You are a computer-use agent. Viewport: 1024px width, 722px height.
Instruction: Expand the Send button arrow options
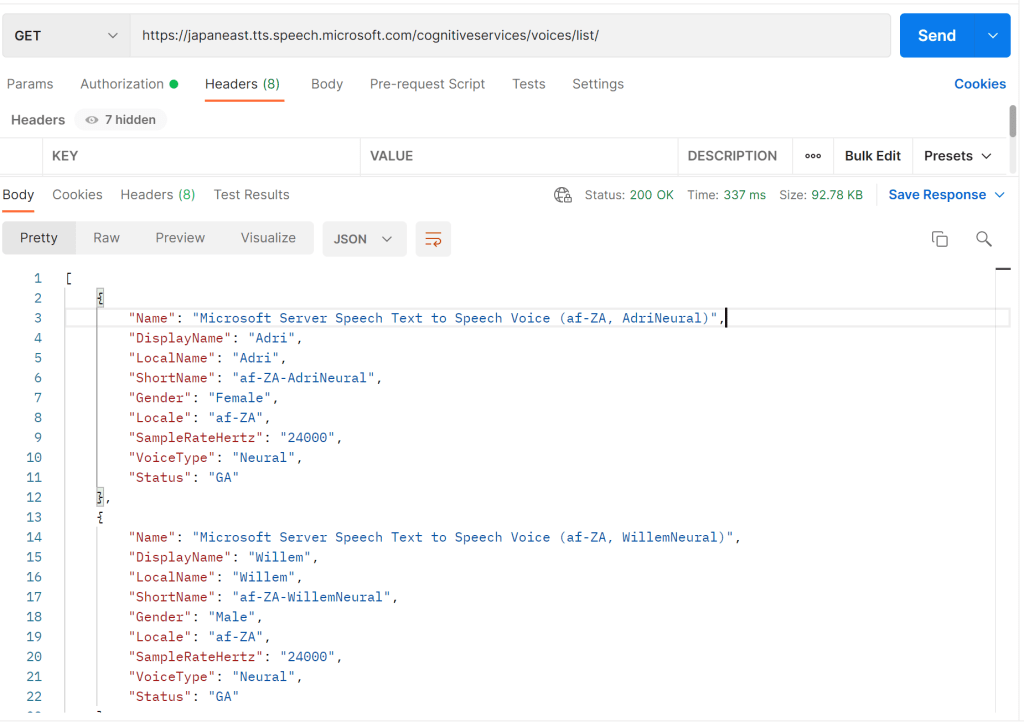point(992,36)
